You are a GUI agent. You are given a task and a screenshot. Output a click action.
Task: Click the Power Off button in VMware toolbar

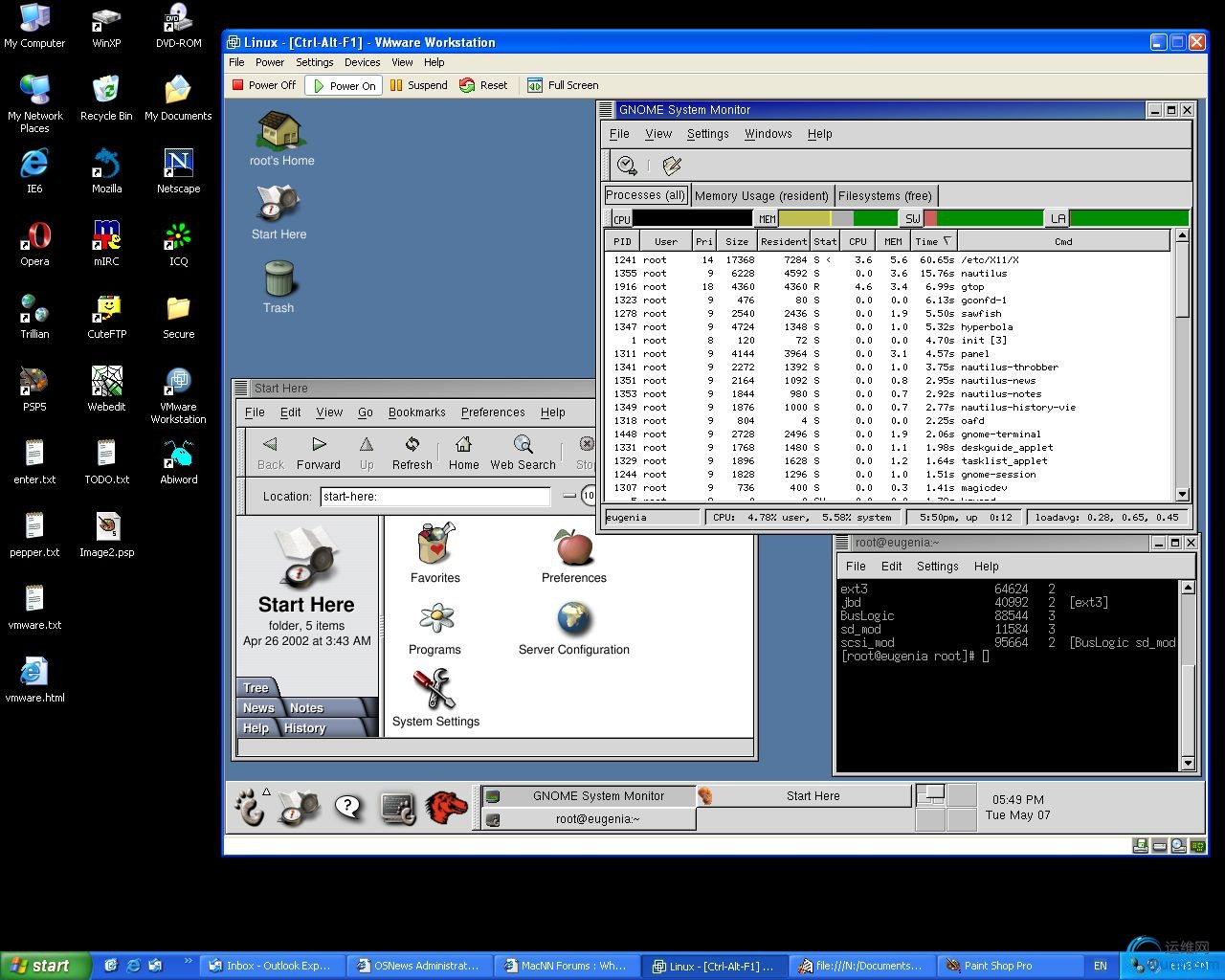[264, 85]
